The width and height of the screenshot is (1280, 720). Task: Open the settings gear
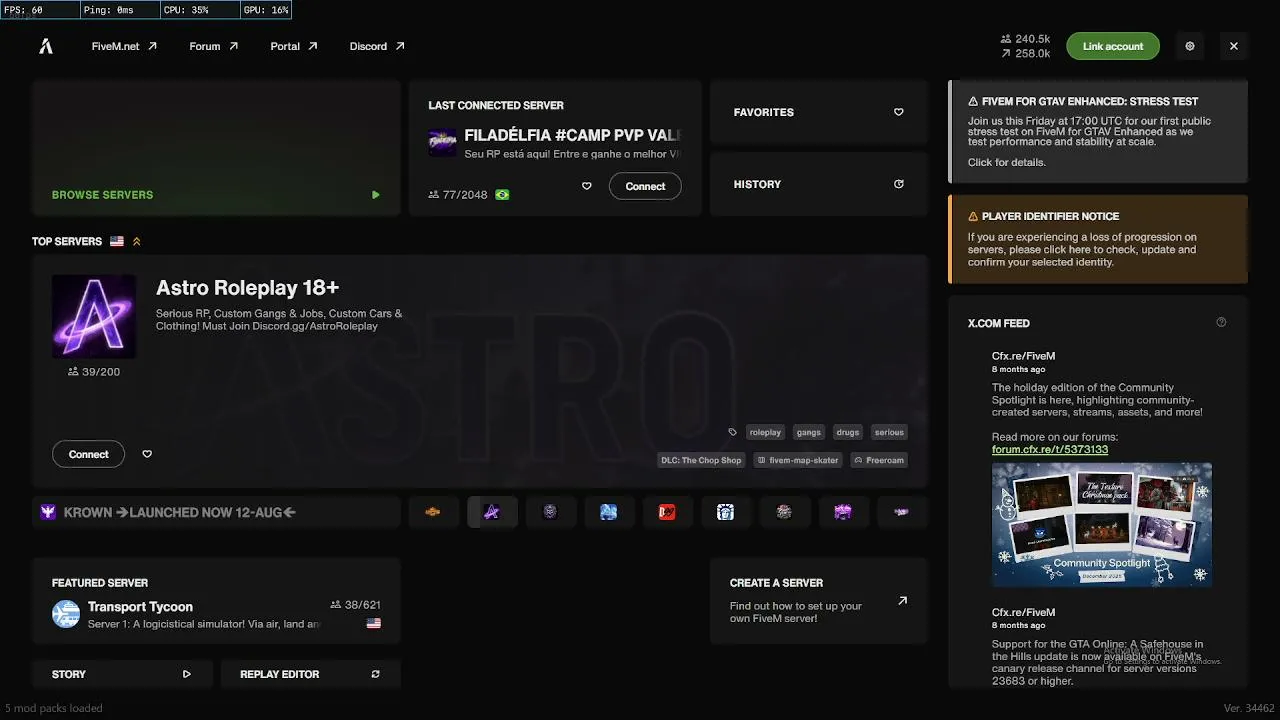1190,46
